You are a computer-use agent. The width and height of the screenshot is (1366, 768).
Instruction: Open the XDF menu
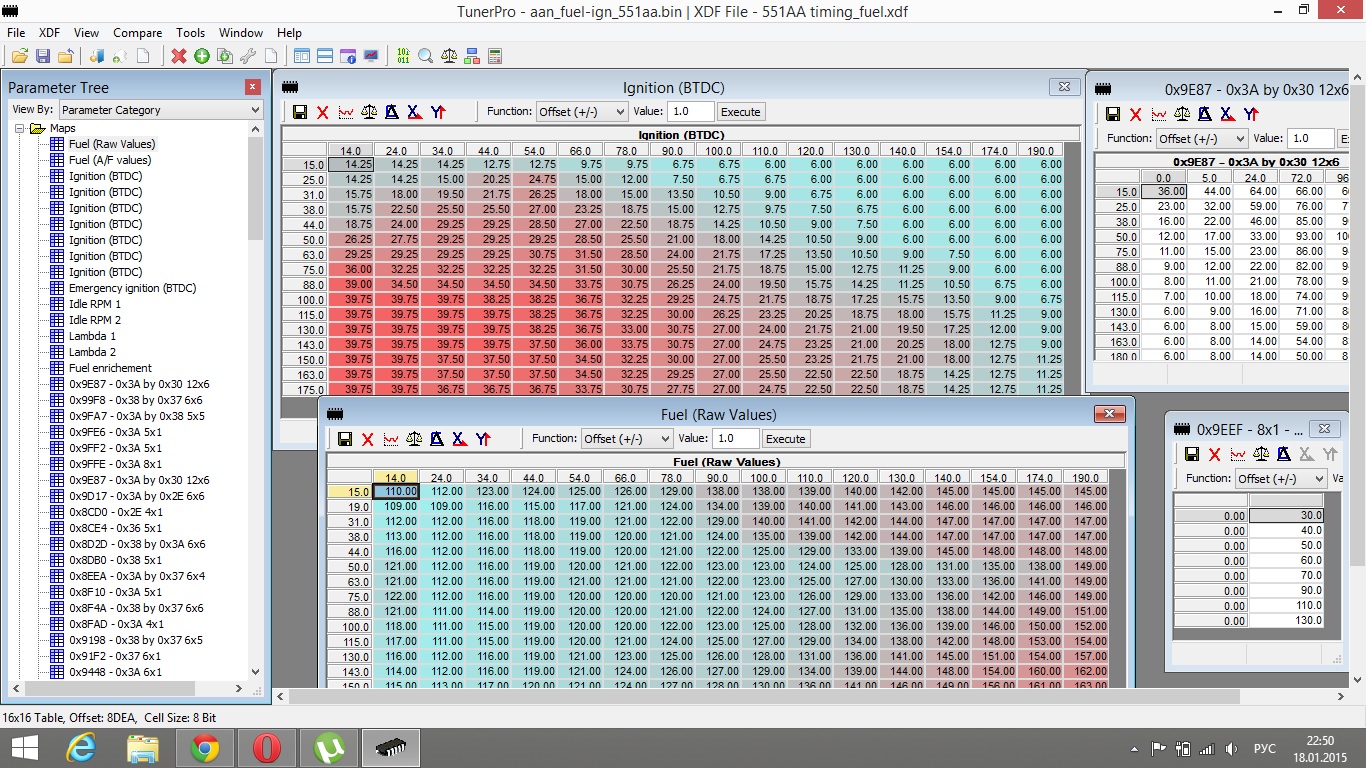pos(49,33)
